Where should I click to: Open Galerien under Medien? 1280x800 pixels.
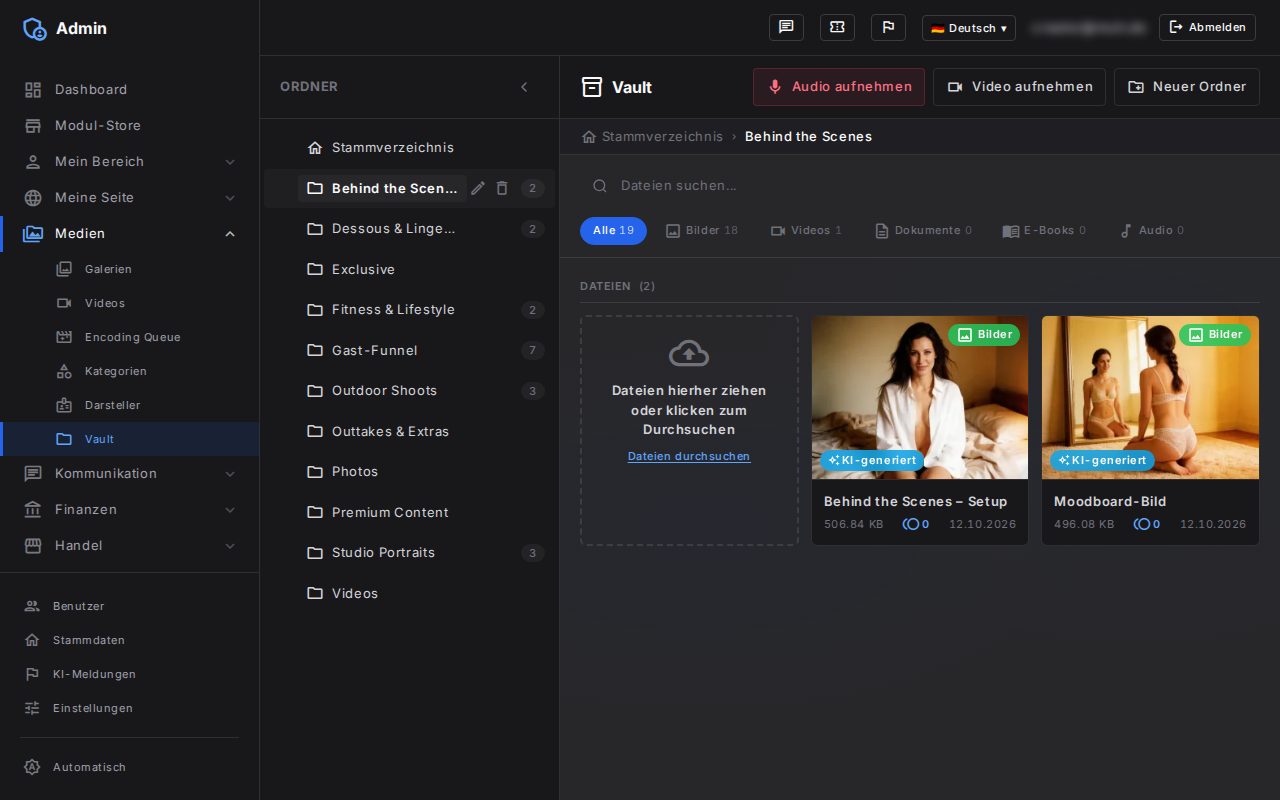(x=130, y=269)
